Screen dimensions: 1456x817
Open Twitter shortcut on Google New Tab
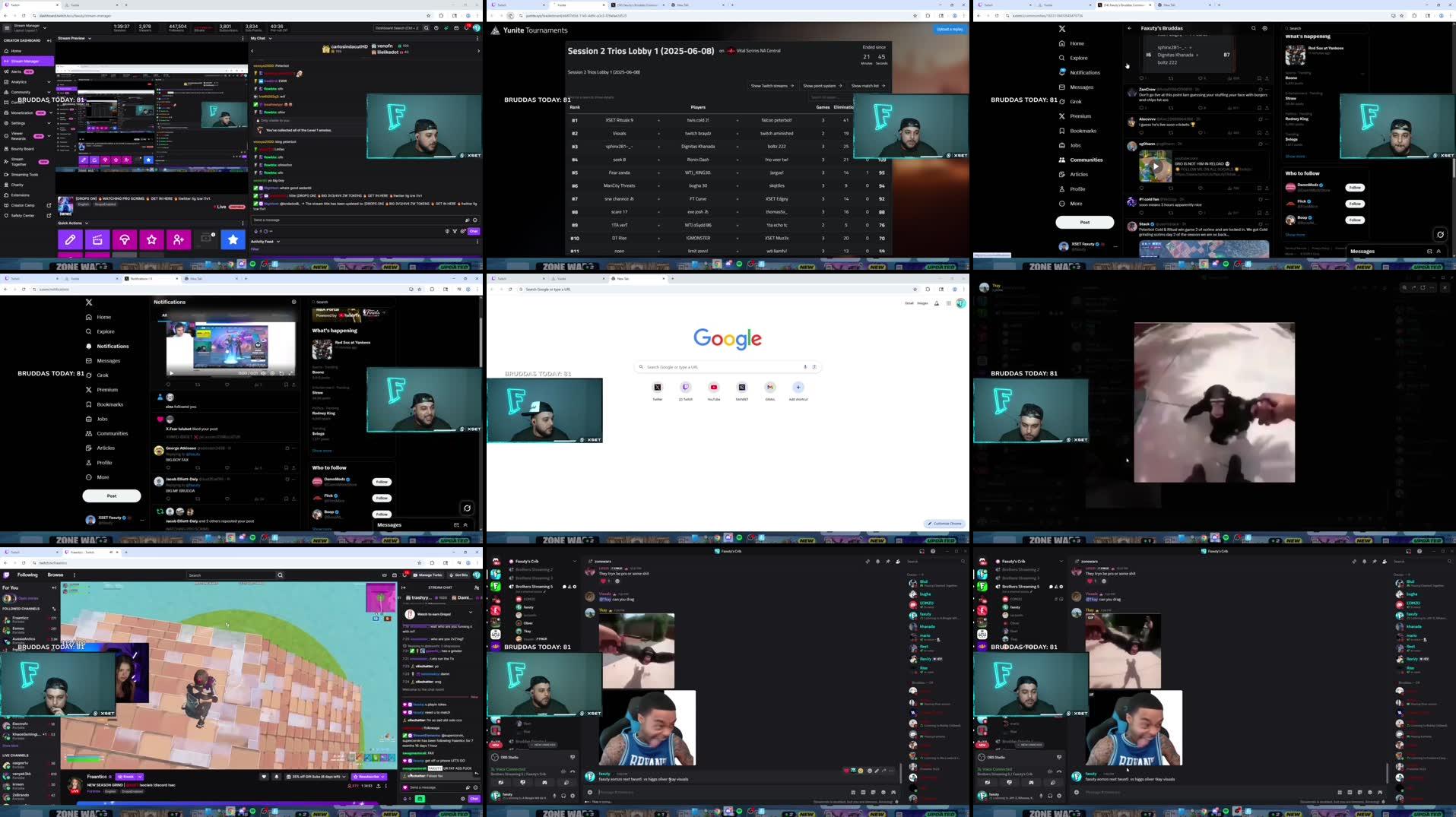point(658,390)
